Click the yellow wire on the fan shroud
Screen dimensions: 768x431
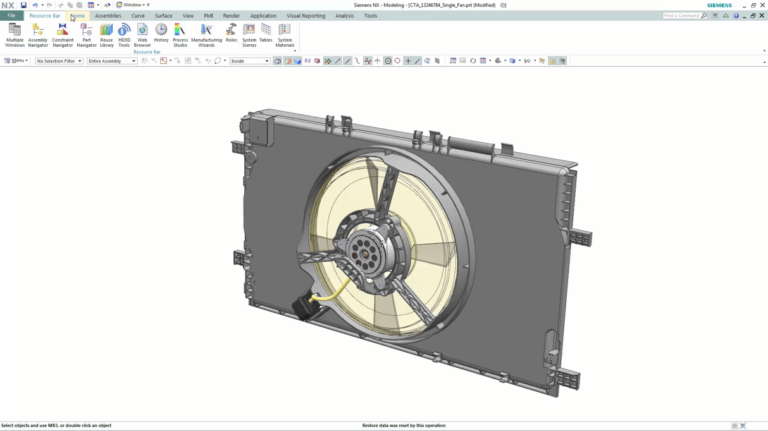click(329, 292)
